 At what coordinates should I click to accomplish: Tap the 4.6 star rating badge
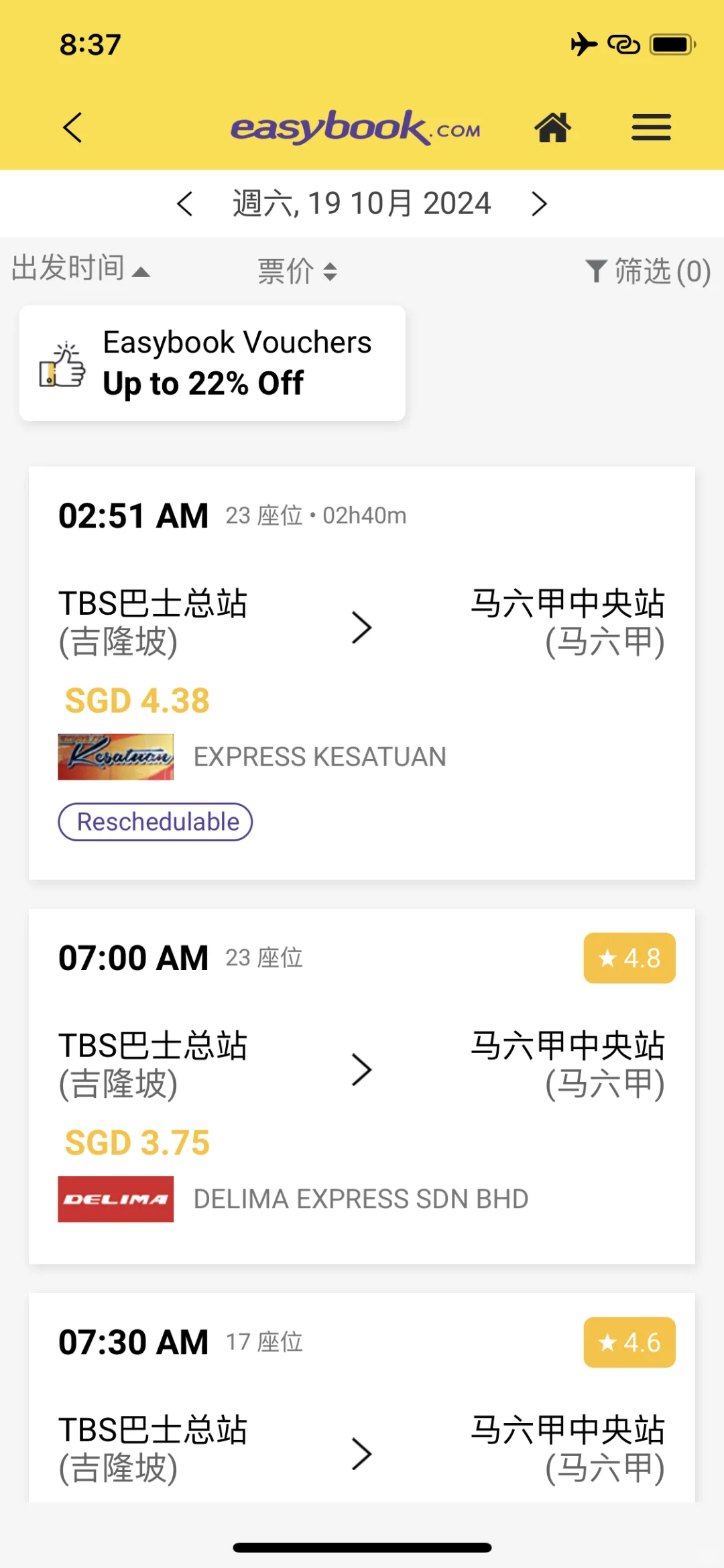tap(629, 1342)
